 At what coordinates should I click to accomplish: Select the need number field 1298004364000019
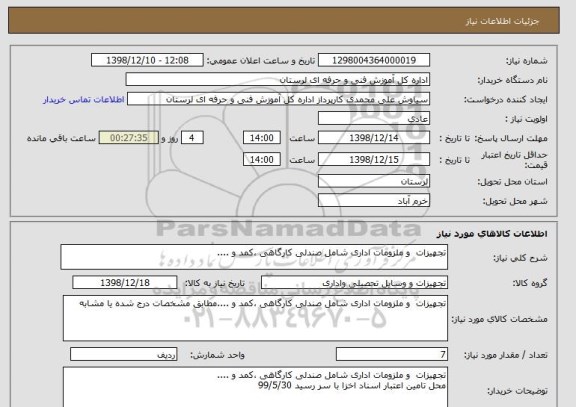click(x=374, y=60)
